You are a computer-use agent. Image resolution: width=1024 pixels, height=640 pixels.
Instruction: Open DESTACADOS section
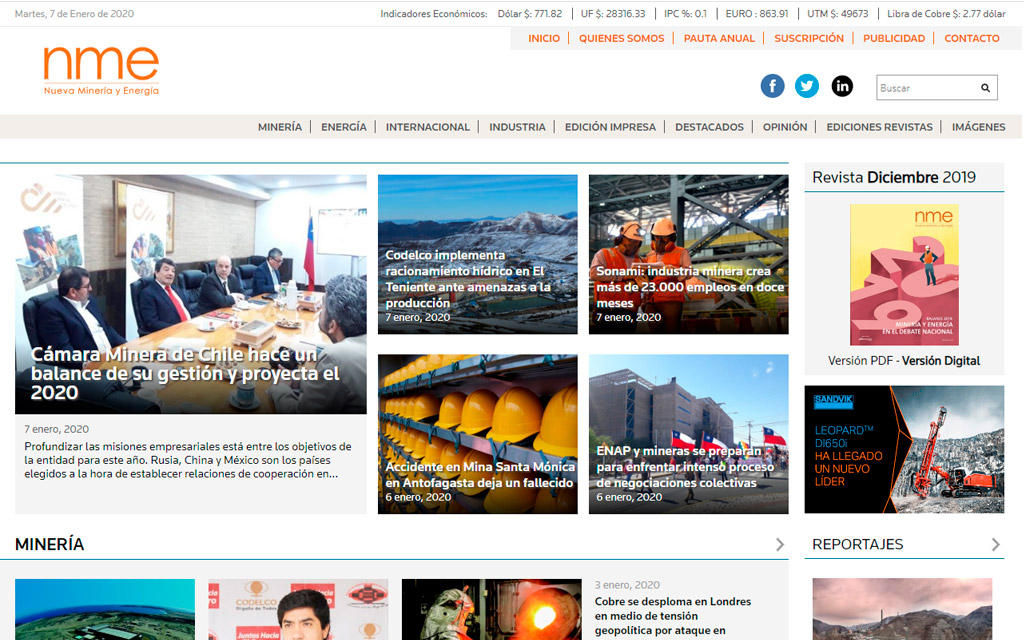click(x=709, y=127)
